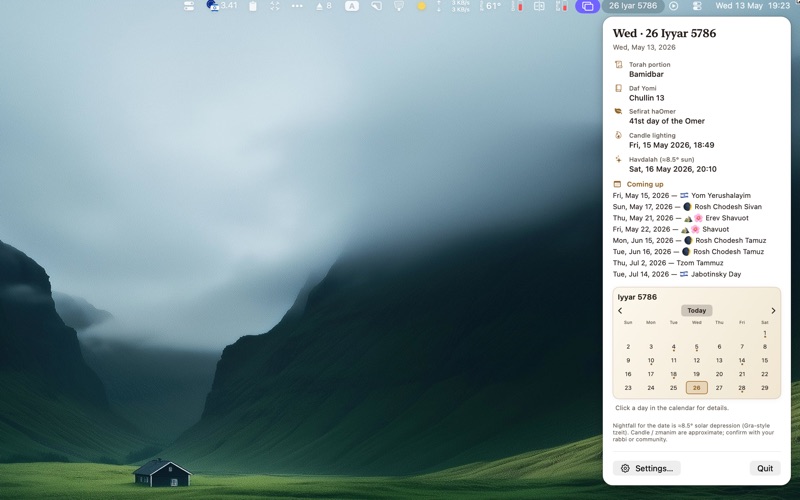Click the 'Fri, May 22, 2026 Shavuot' row
Screen dimensions: 800x500
tap(671, 229)
